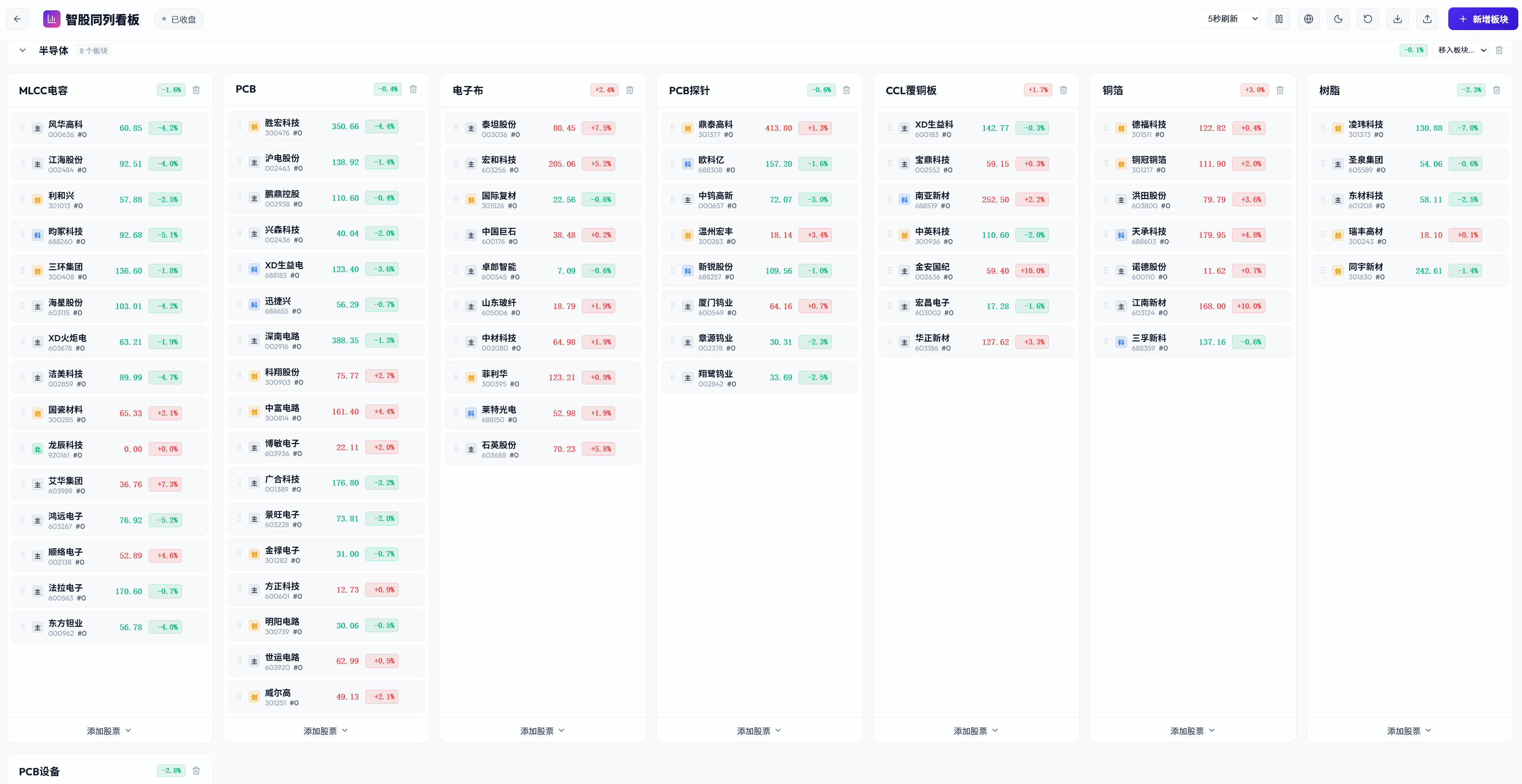Click the 已收盘 market status badge
The height and width of the screenshot is (784, 1522).
point(179,19)
